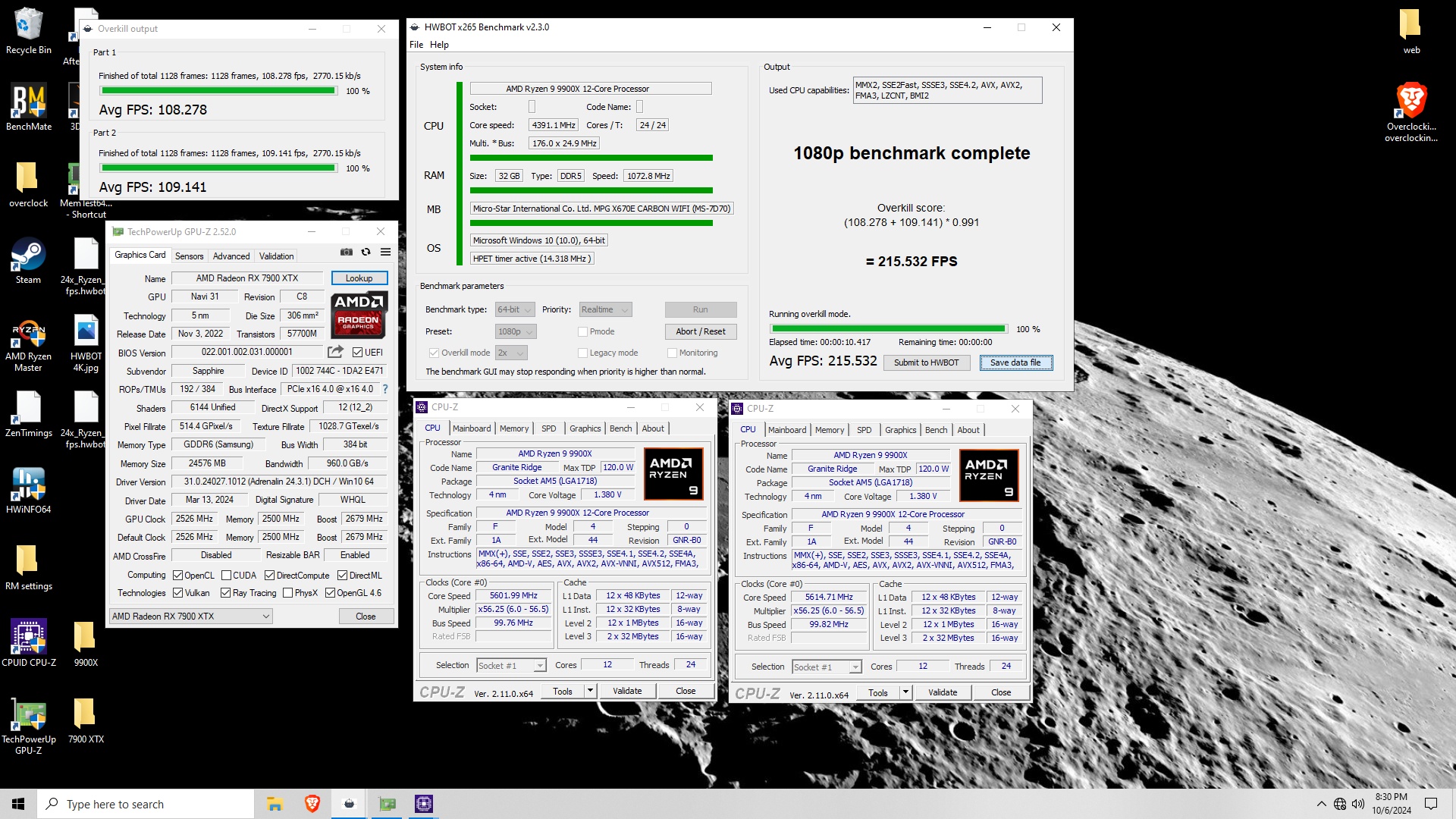This screenshot has width=1456, height=819.
Task: Click the Abort / Reset button
Action: pos(701,331)
